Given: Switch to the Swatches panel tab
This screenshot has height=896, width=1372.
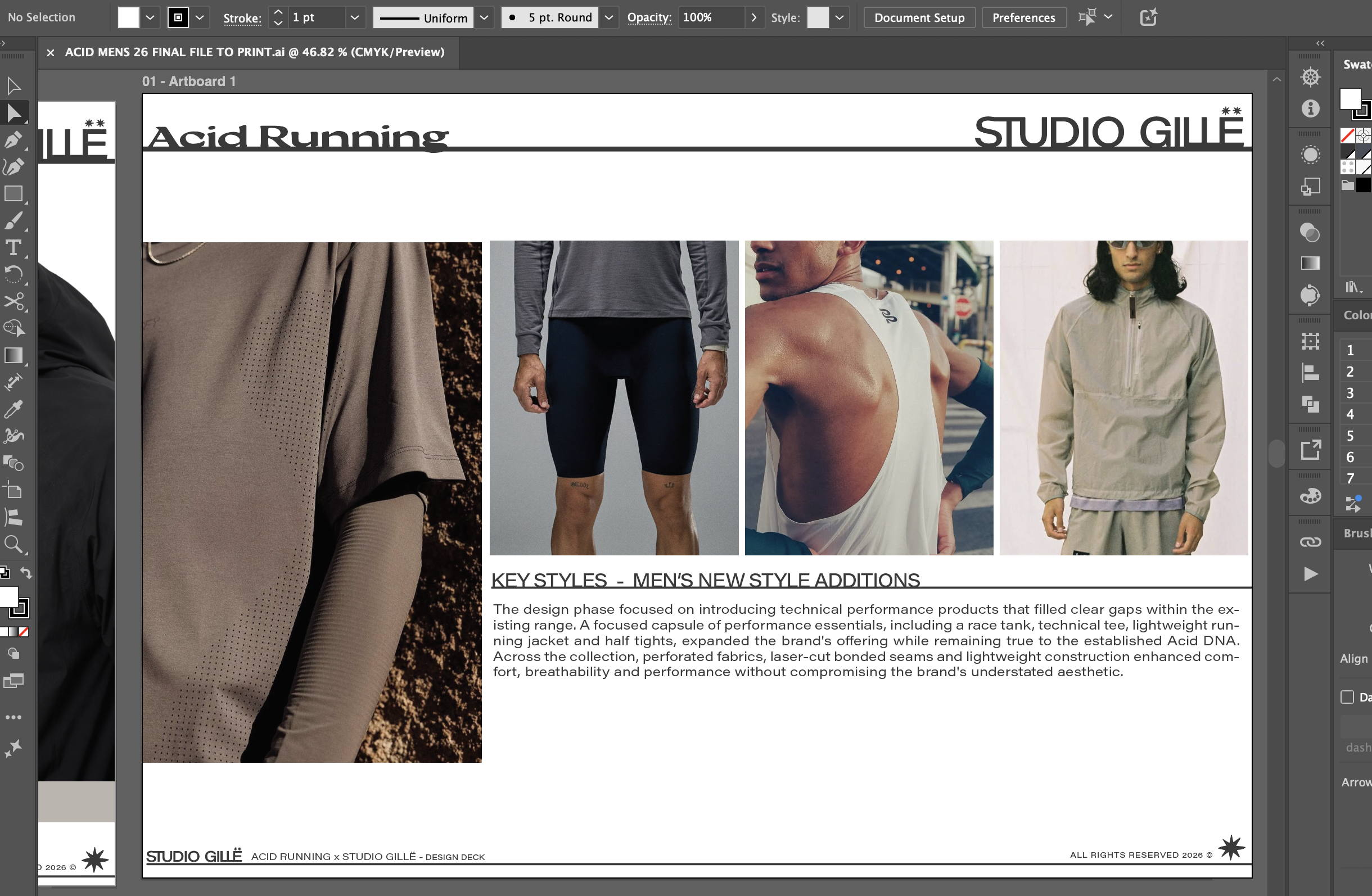Looking at the screenshot, I should 1357,65.
